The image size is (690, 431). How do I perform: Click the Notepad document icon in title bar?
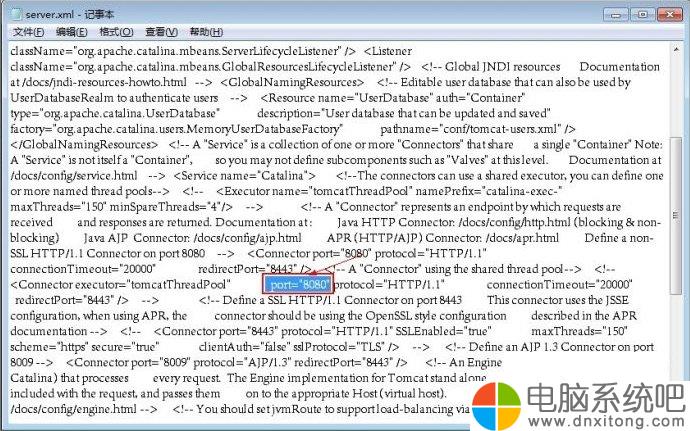click(x=16, y=14)
